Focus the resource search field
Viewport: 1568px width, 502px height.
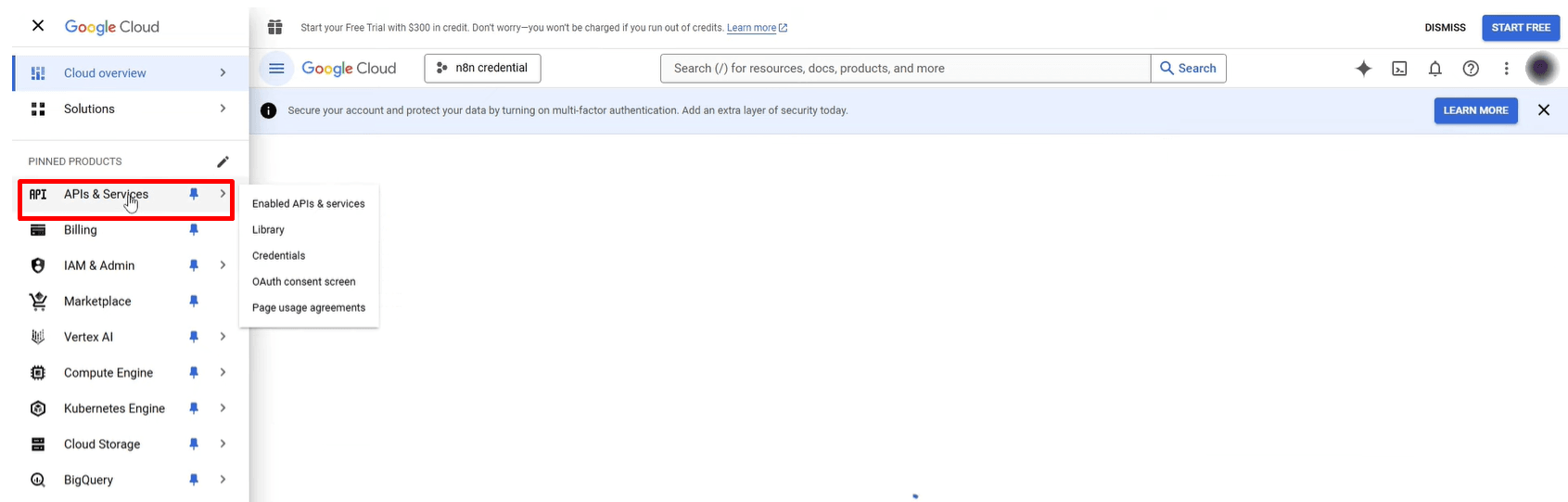[905, 69]
